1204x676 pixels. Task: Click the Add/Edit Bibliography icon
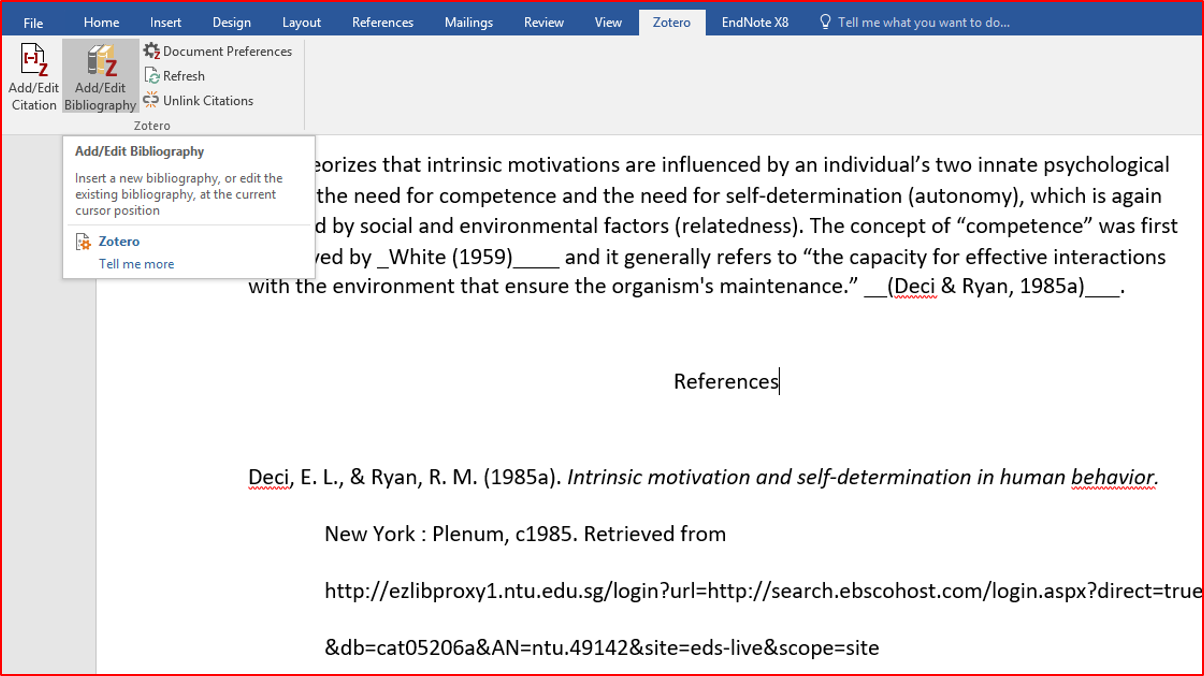point(100,63)
